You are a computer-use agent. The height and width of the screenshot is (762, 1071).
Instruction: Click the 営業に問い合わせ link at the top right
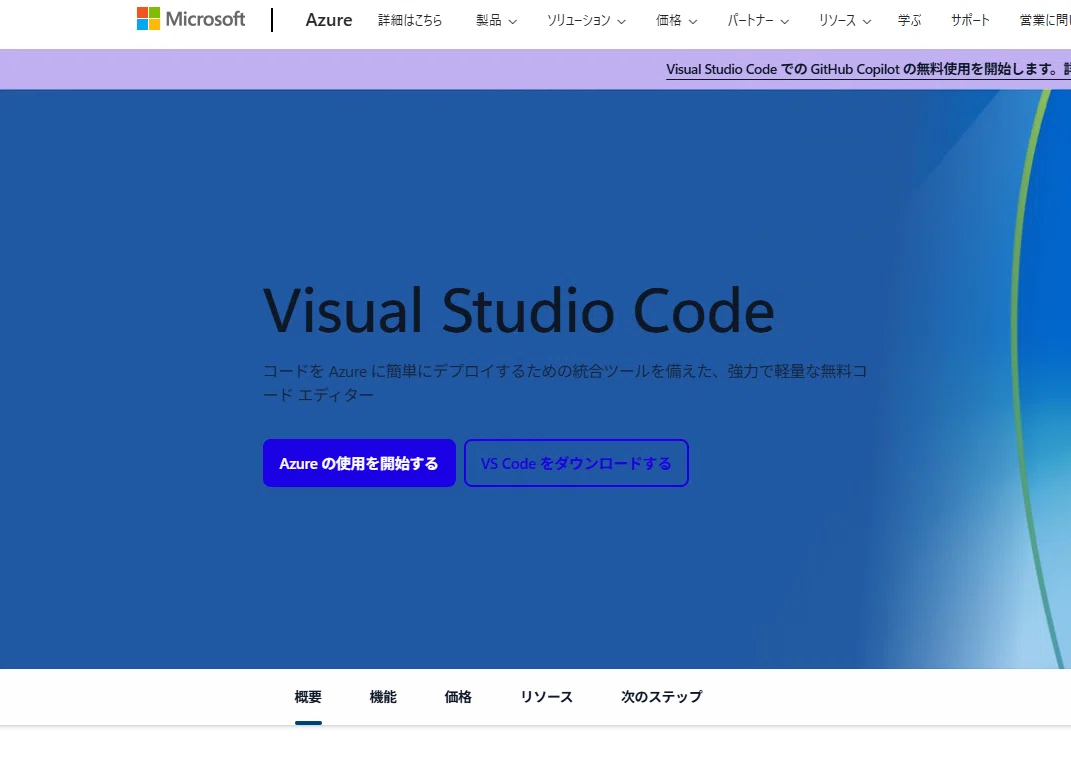1045,20
